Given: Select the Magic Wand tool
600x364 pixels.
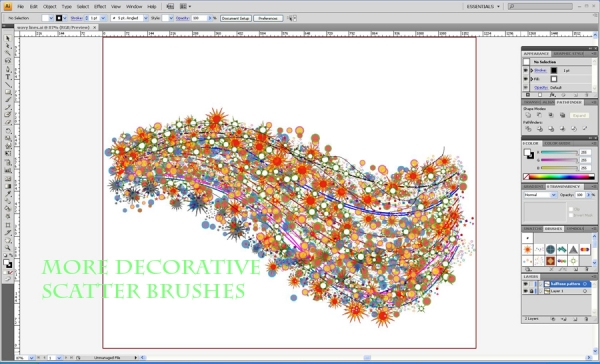Looking at the screenshot, I should 8,53.
